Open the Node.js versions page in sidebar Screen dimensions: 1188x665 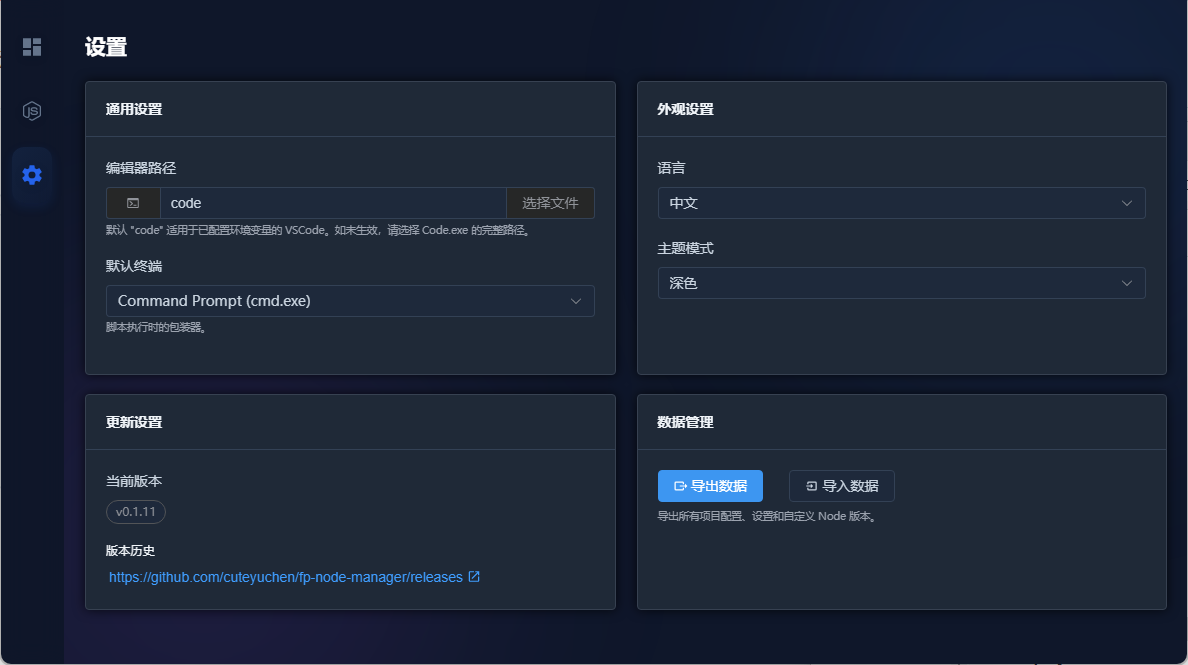32,111
